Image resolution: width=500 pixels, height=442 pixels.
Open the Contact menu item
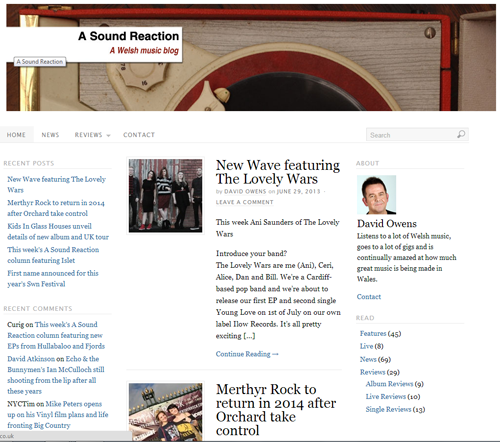[x=139, y=135]
